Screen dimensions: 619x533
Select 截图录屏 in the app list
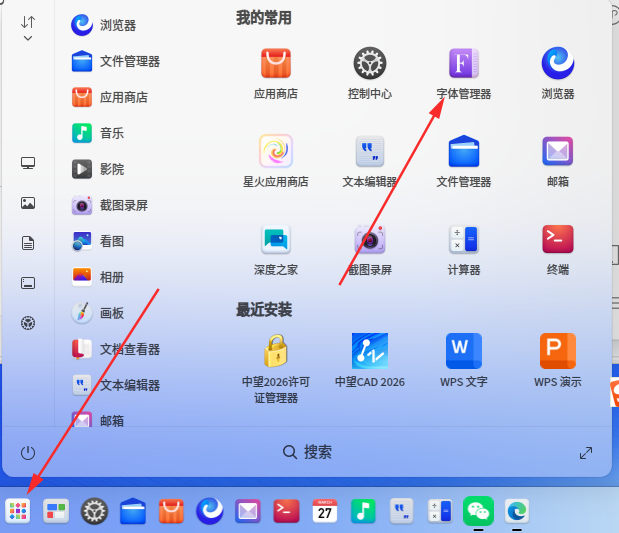coord(110,205)
